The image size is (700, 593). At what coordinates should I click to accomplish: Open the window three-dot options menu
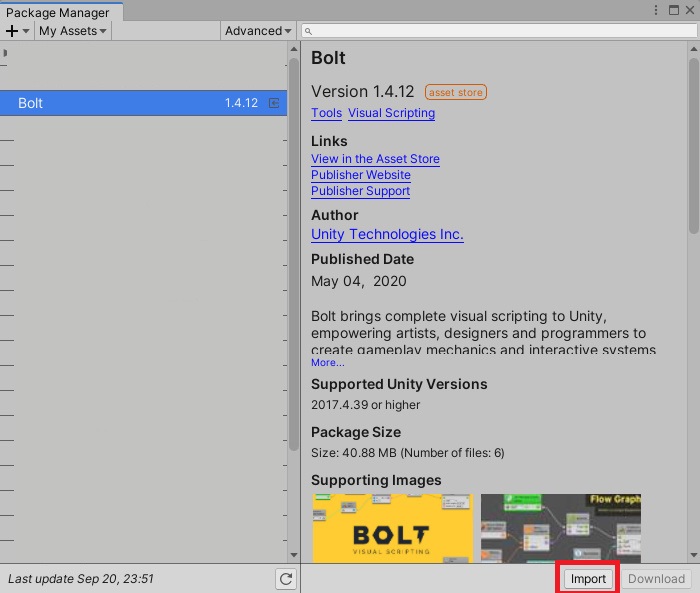pyautogui.click(x=655, y=10)
